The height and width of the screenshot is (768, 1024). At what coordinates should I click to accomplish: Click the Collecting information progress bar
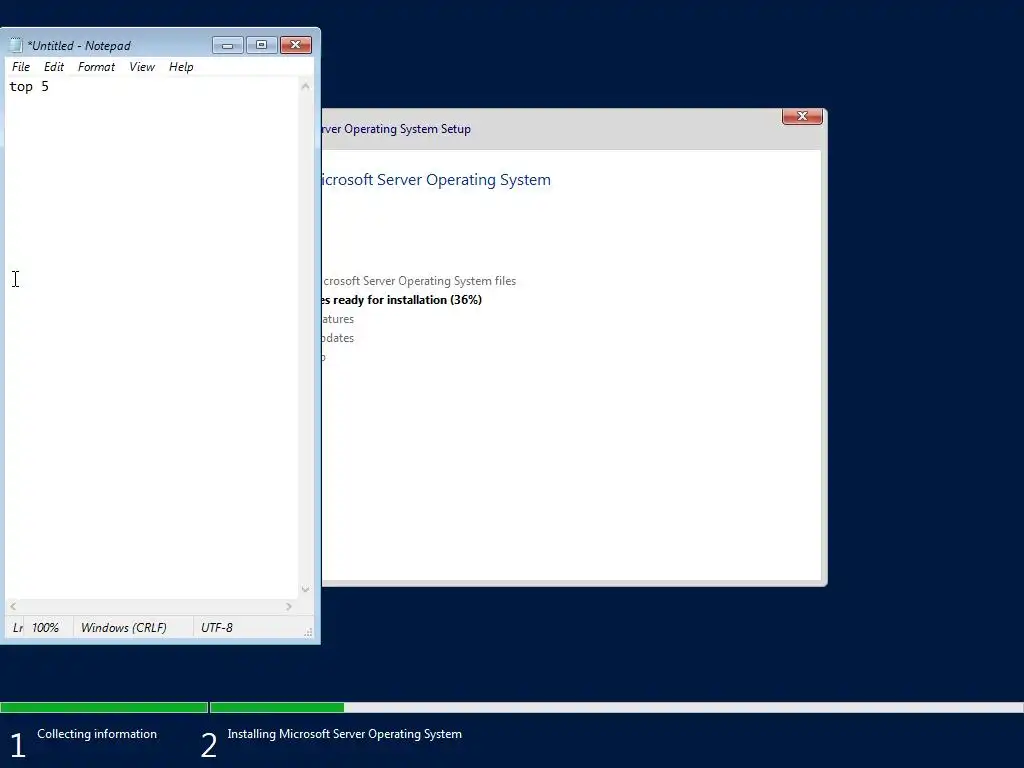pyautogui.click(x=104, y=707)
